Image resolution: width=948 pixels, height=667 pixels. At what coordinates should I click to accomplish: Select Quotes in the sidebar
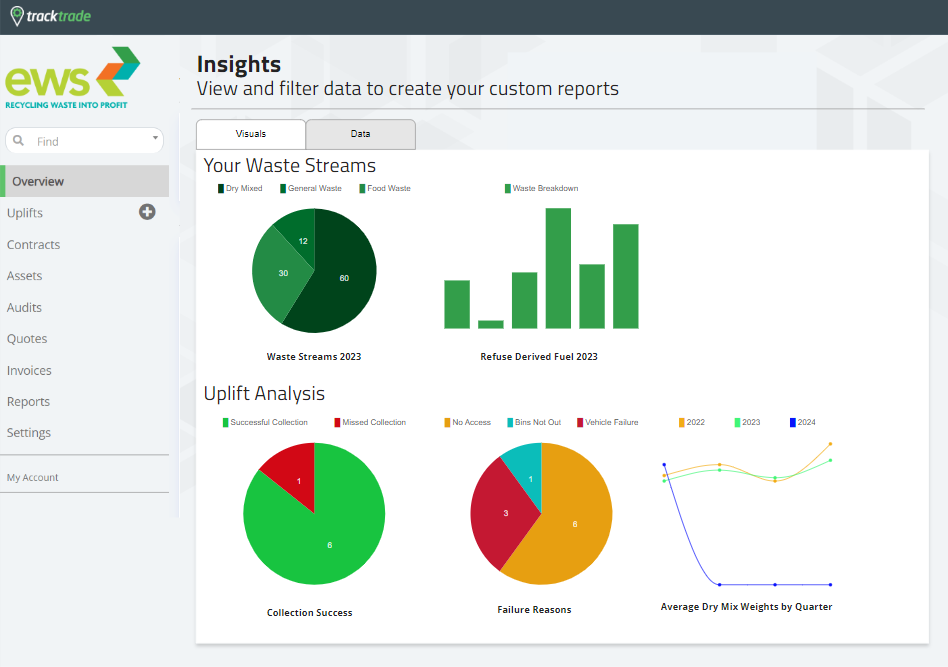27,339
